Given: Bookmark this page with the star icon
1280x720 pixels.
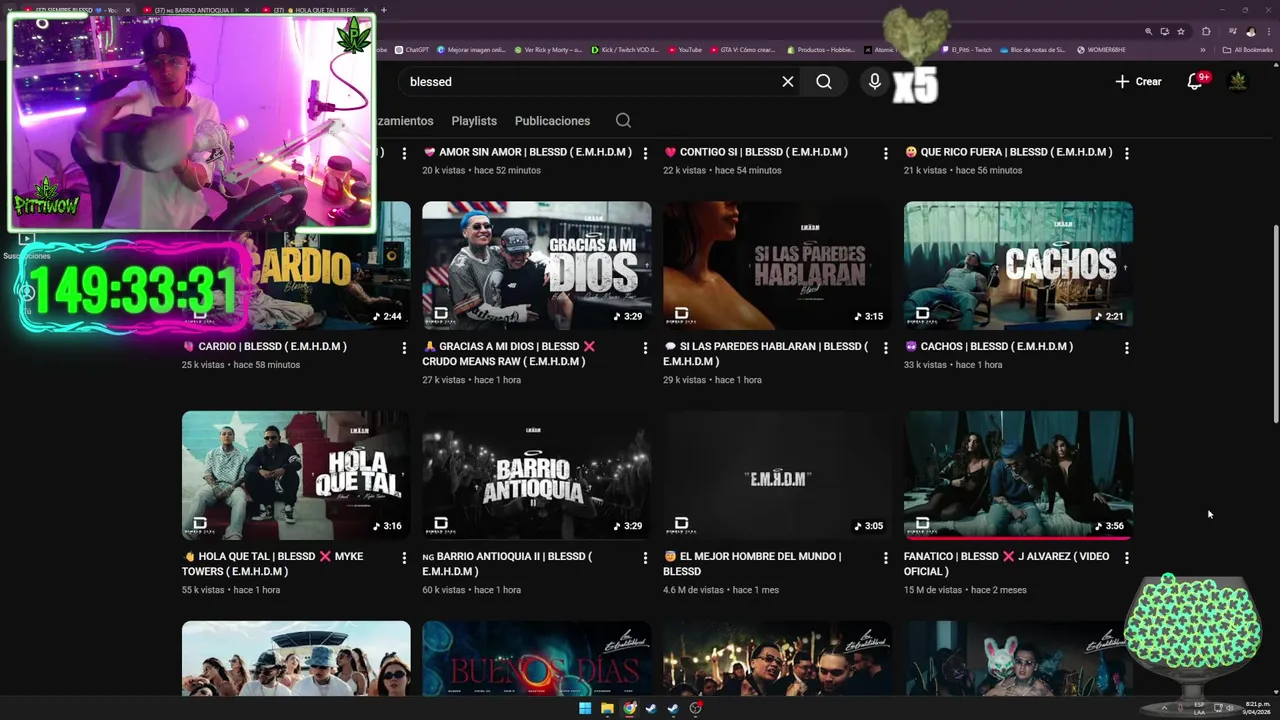Looking at the screenshot, I should (x=1181, y=31).
